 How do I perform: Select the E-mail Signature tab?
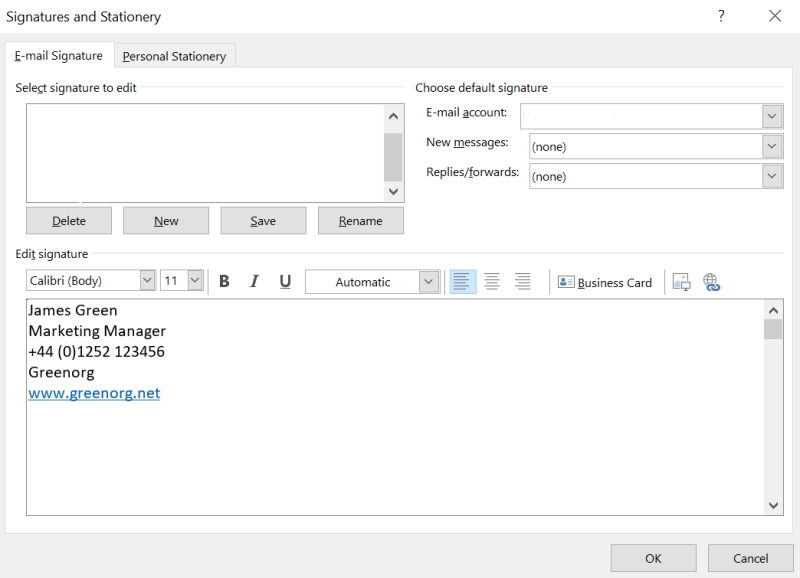[x=58, y=56]
